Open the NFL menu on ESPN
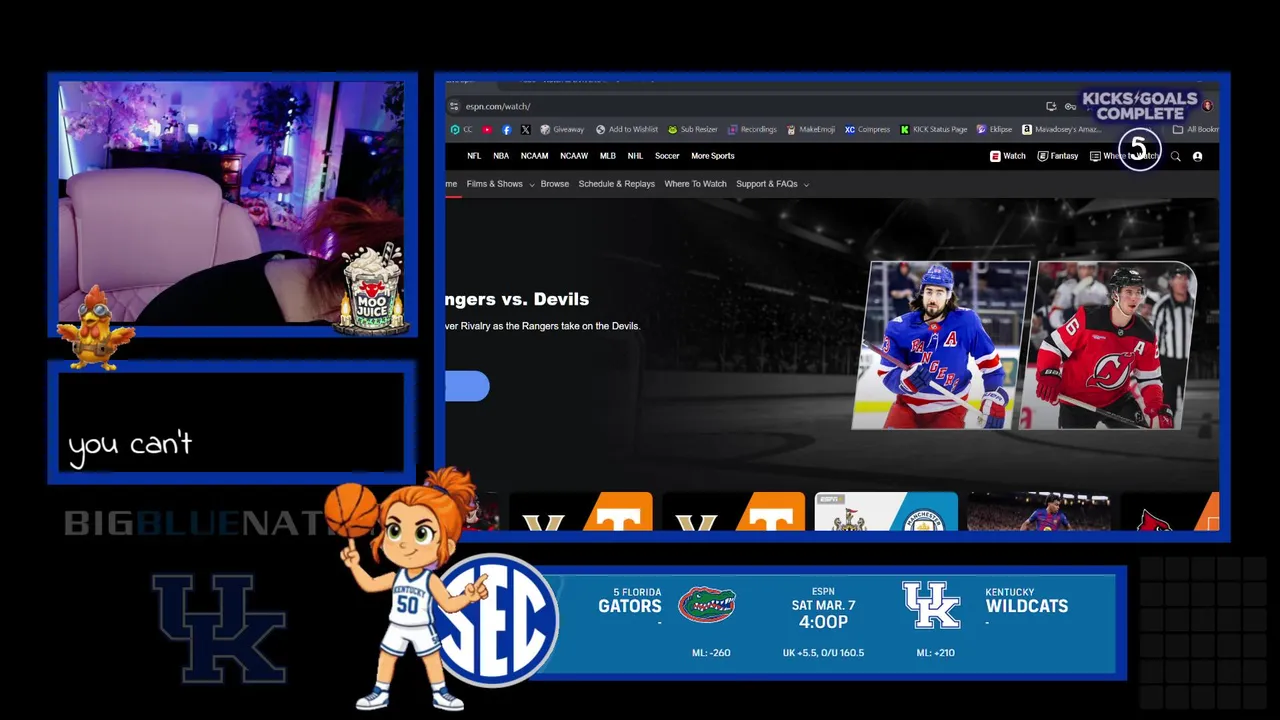The image size is (1280, 720). [474, 156]
